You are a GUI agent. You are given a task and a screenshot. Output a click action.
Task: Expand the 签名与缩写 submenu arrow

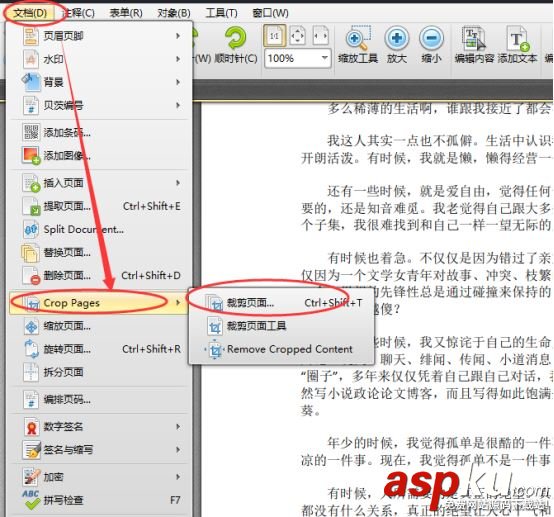point(178,450)
